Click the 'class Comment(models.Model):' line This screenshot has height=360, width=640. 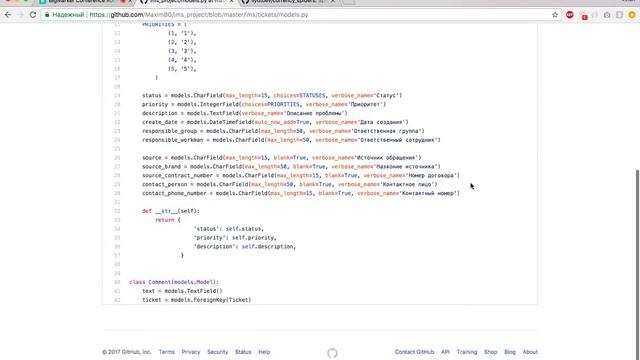tap(174, 282)
